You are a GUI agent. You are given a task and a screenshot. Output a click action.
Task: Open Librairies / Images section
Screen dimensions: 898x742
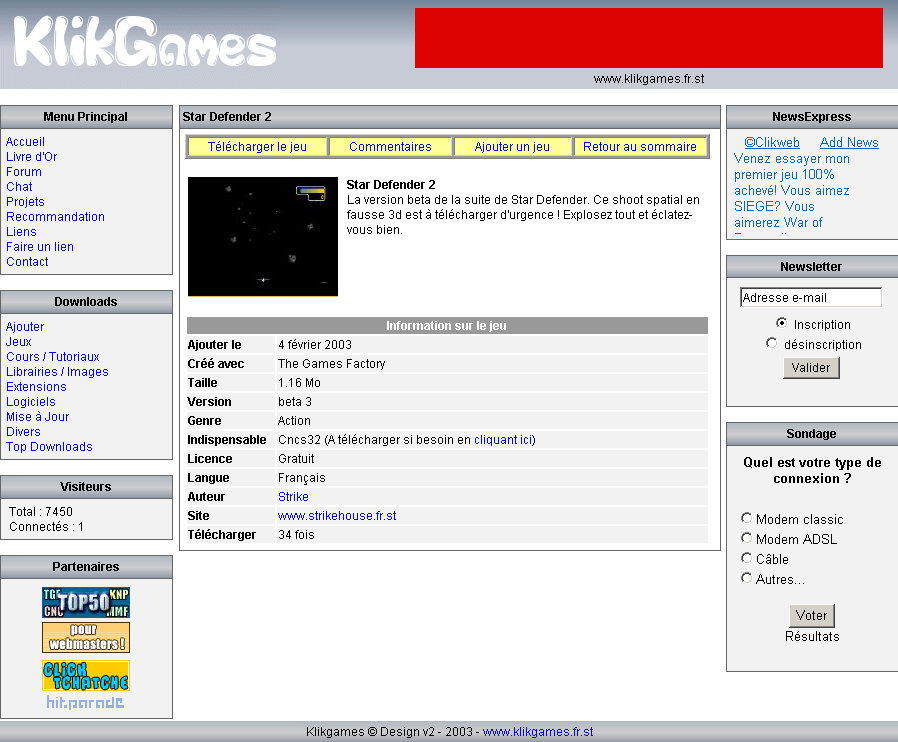coord(57,372)
